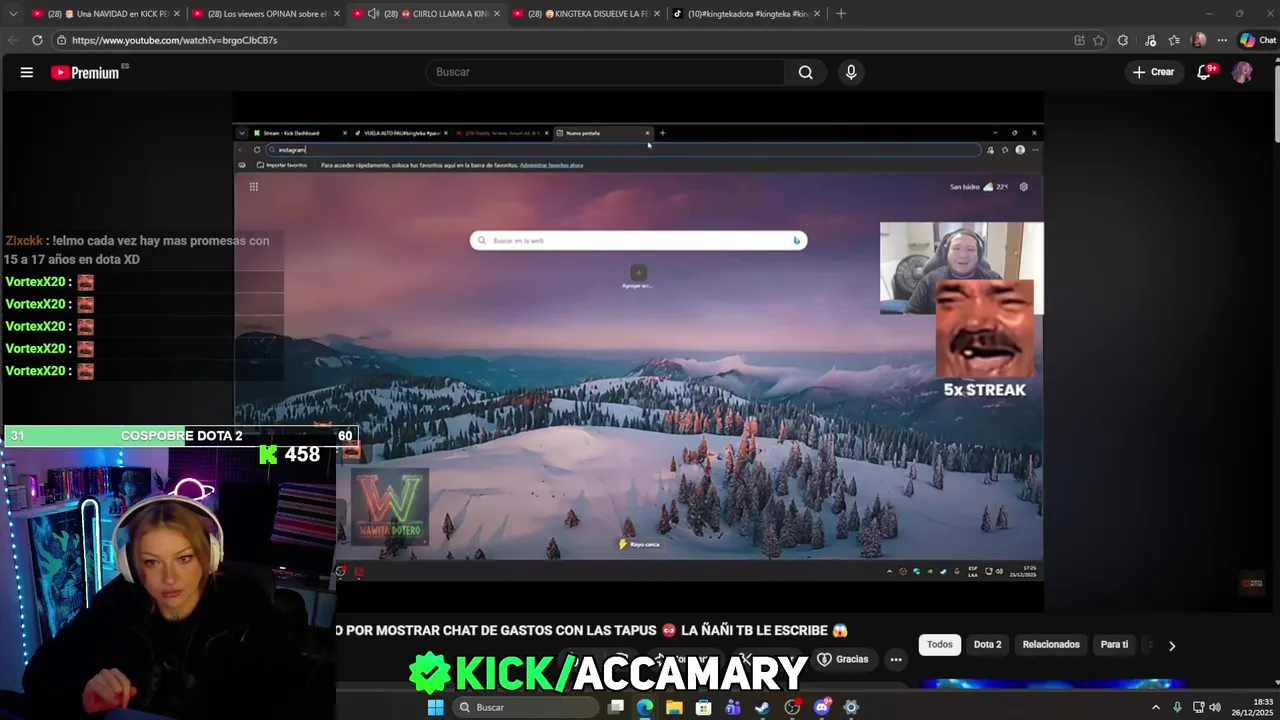
Task: Click the Windows taskbar Buscar box
Action: tap(524, 707)
